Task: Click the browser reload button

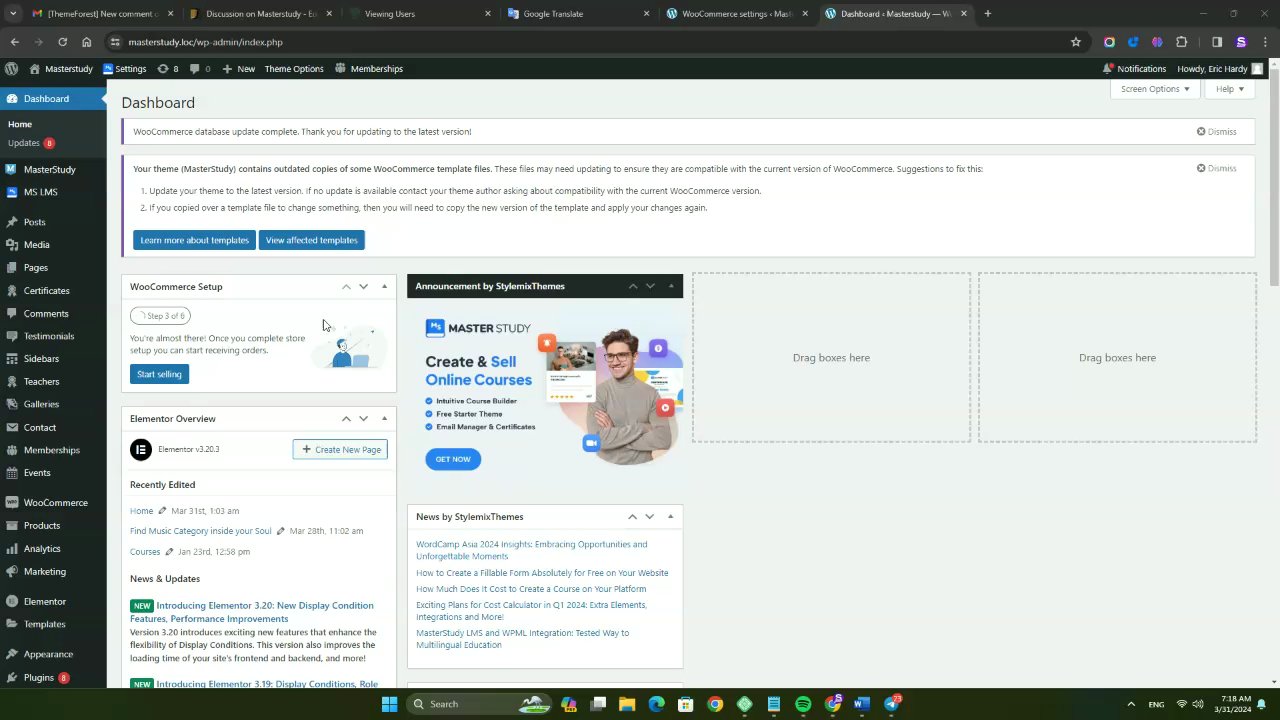Action: [x=62, y=42]
